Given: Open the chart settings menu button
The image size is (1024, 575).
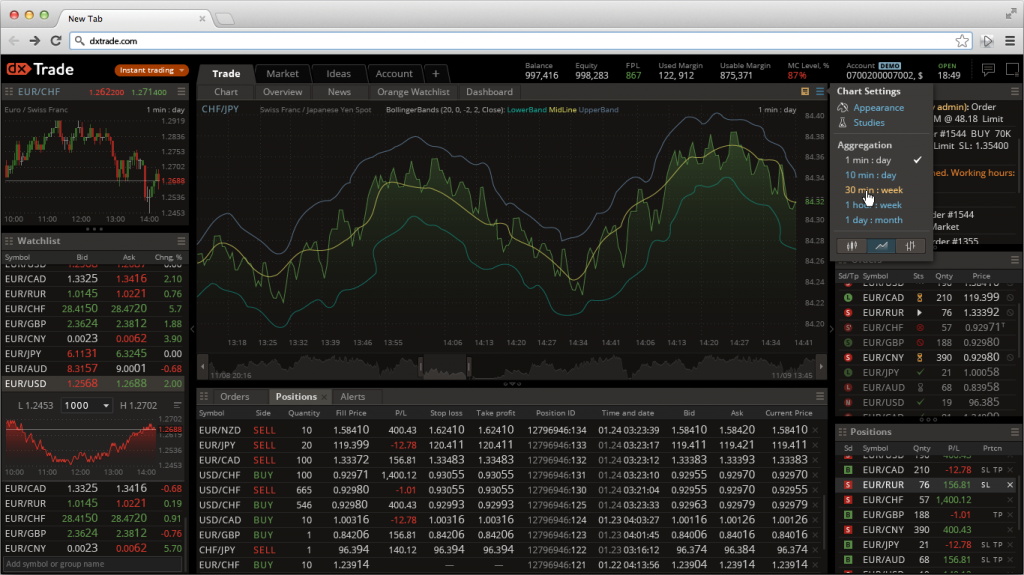Looking at the screenshot, I should 819,91.
